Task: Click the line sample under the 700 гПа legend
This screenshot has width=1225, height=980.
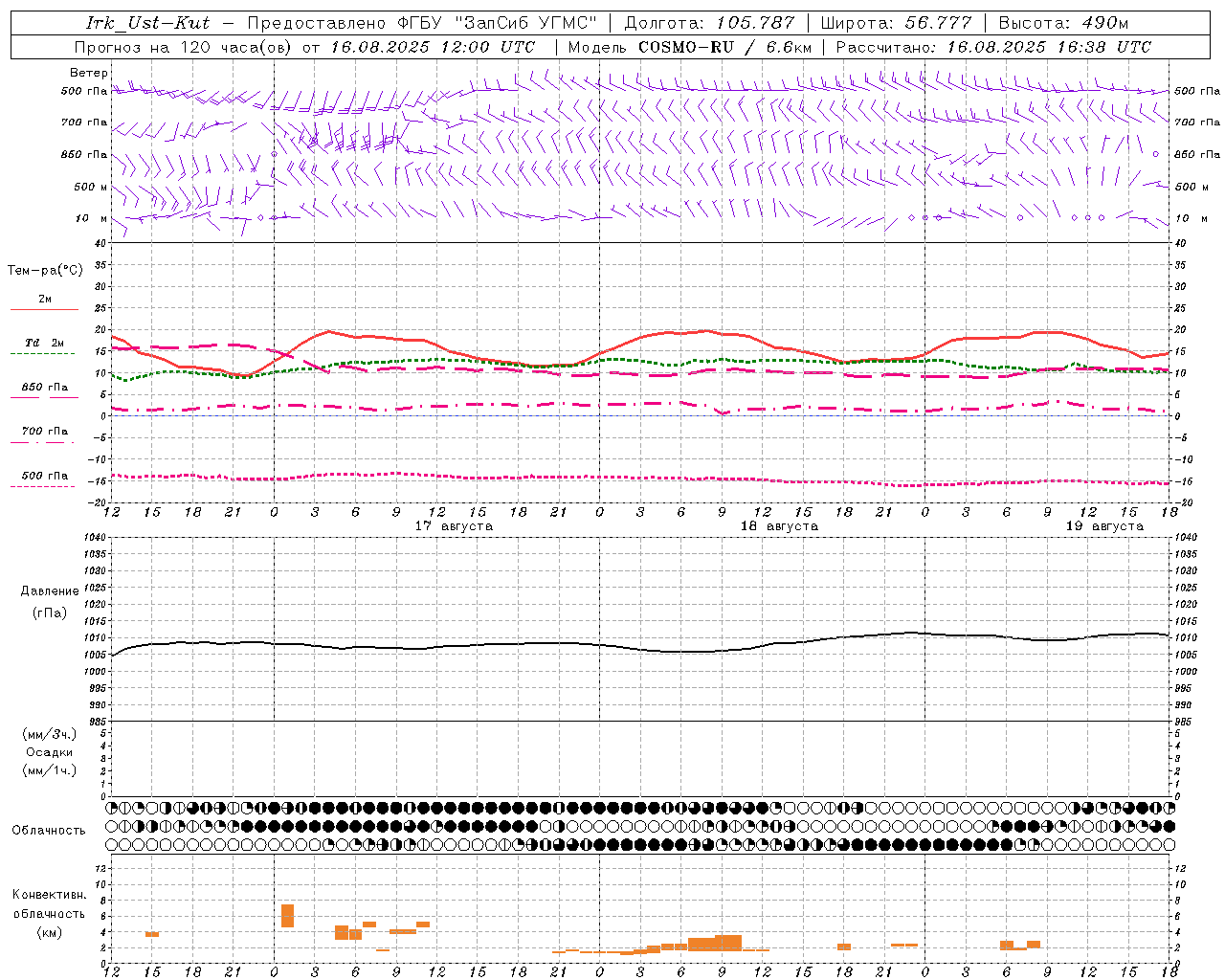Action: click(x=43, y=443)
